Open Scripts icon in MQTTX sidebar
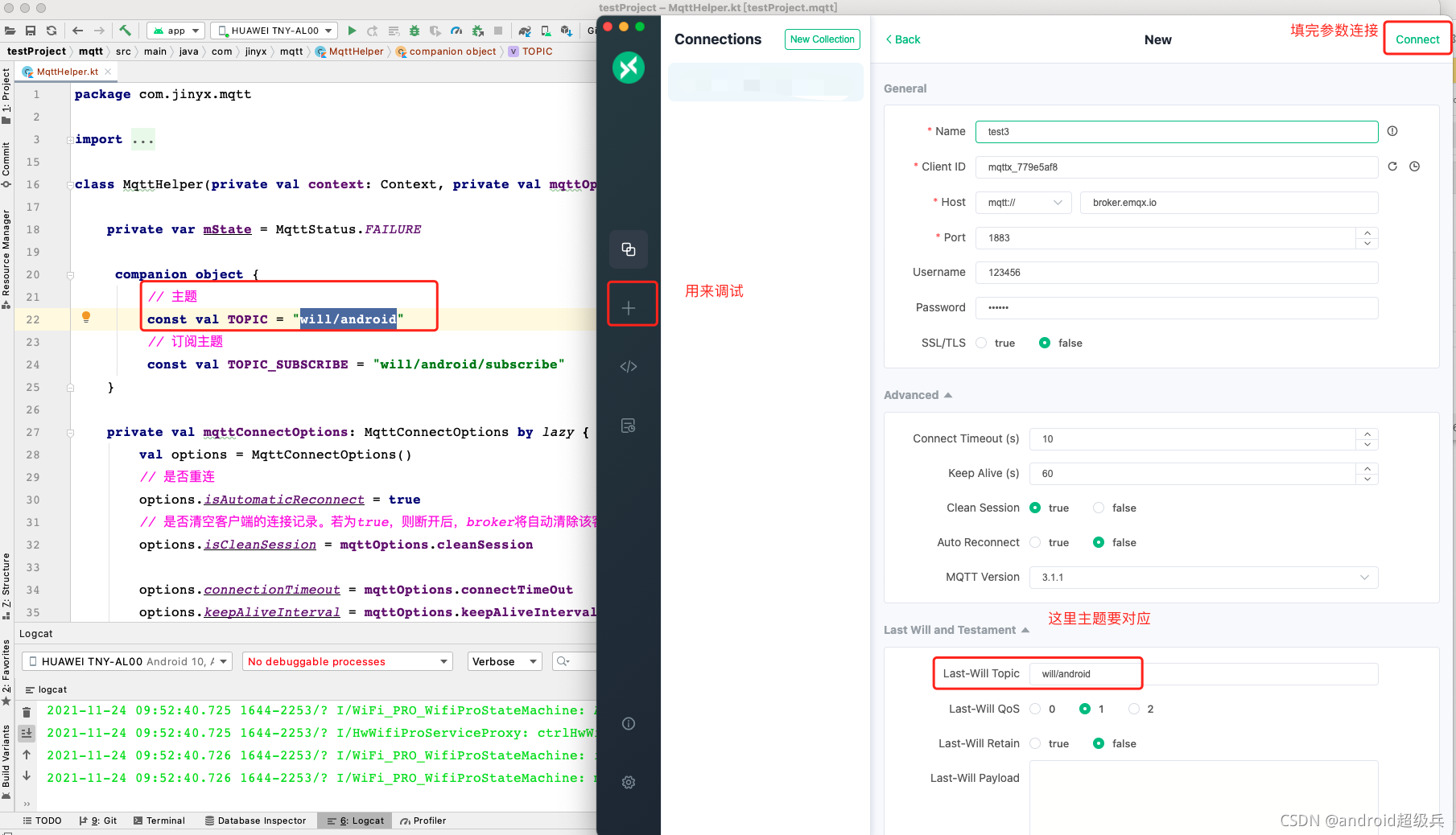This screenshot has height=835, width=1456. click(x=629, y=367)
